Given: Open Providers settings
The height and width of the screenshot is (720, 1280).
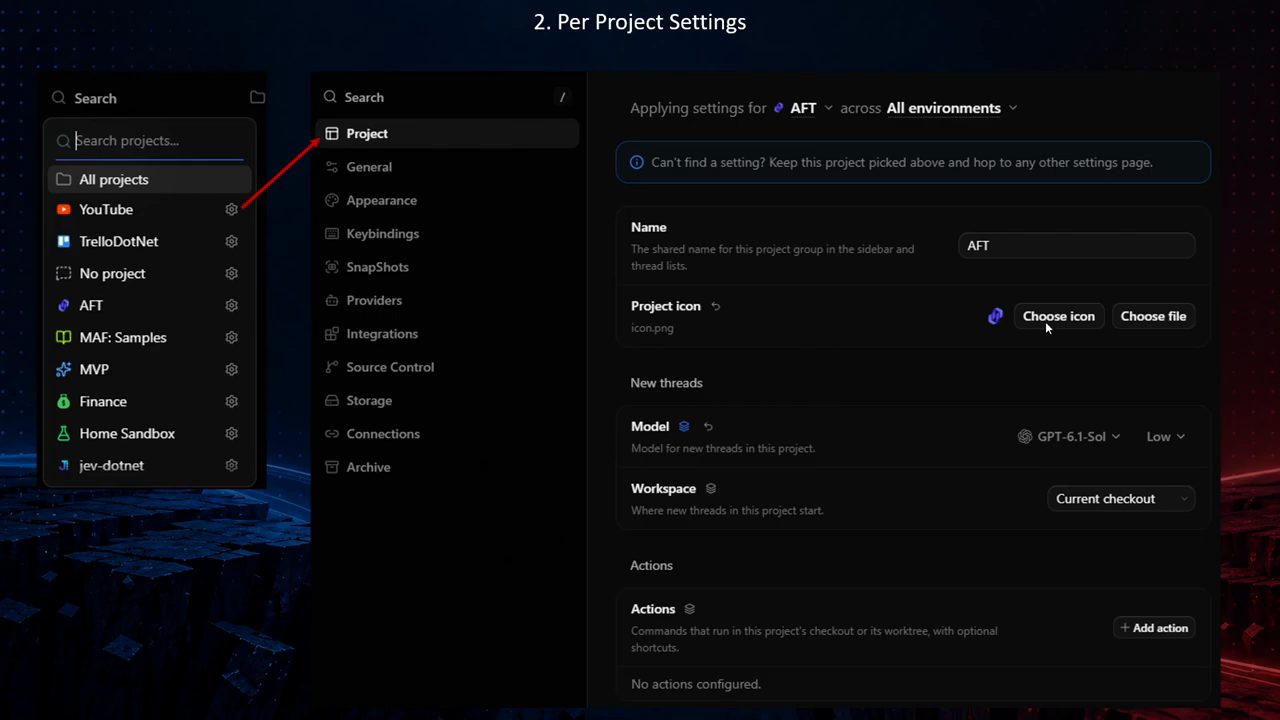Looking at the screenshot, I should click(447, 300).
